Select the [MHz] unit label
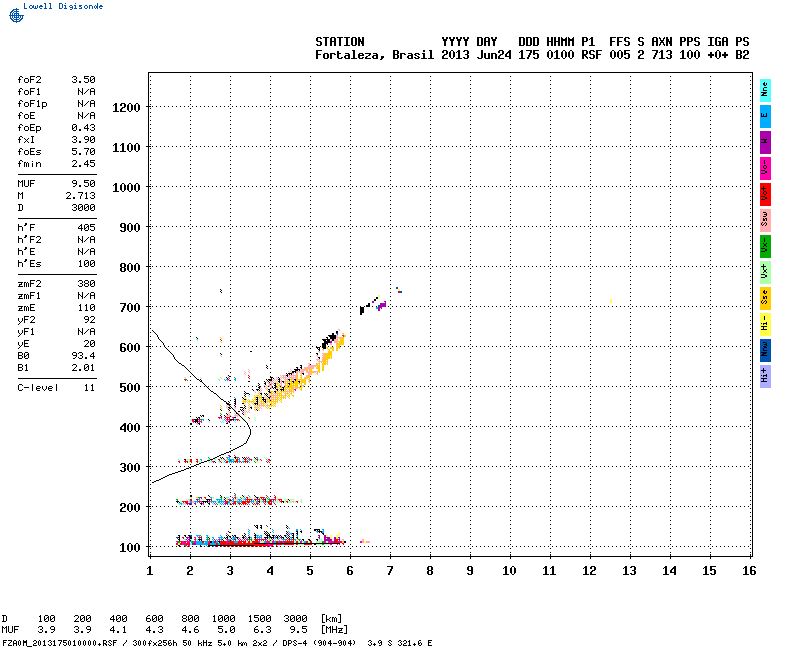The width and height of the screenshot is (800, 650). click(x=334, y=630)
